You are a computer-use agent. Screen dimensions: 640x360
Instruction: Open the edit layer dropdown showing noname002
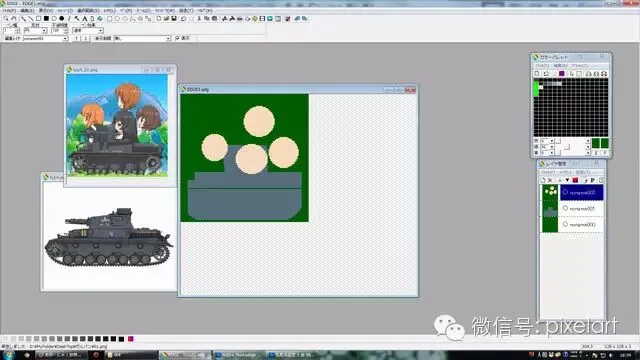pyautogui.click(x=65, y=38)
